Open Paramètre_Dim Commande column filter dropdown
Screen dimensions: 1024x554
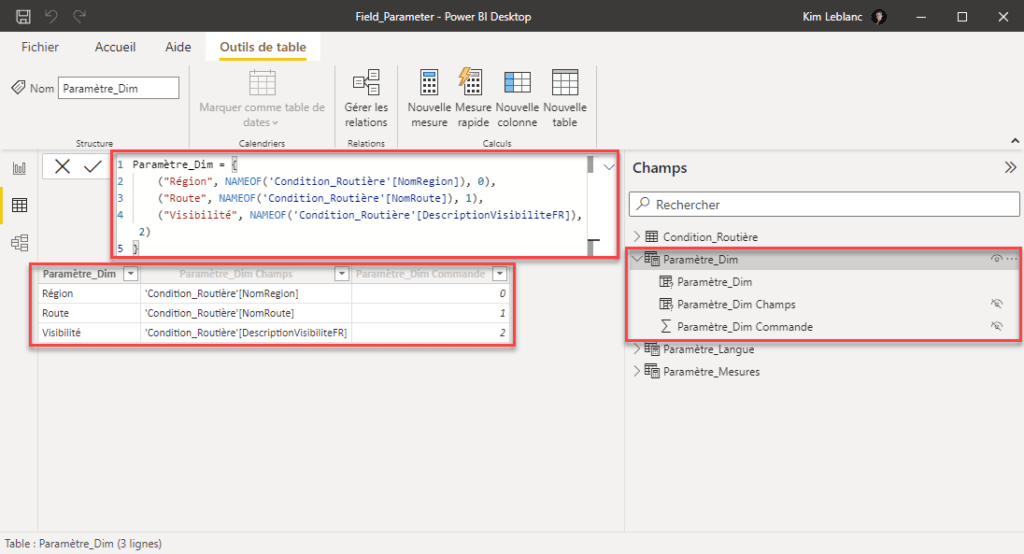click(x=500, y=274)
